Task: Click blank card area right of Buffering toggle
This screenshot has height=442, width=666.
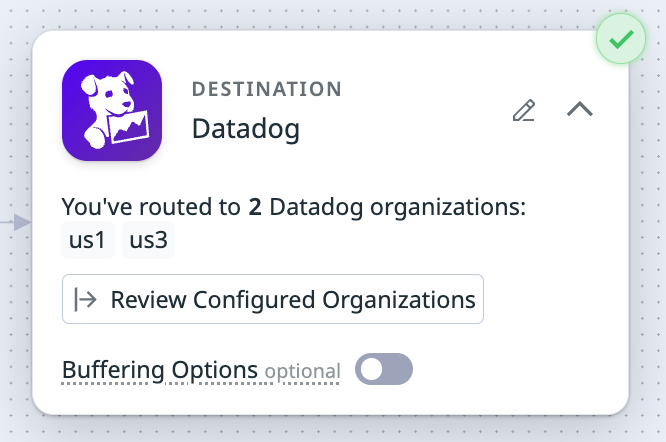Action: [x=520, y=370]
